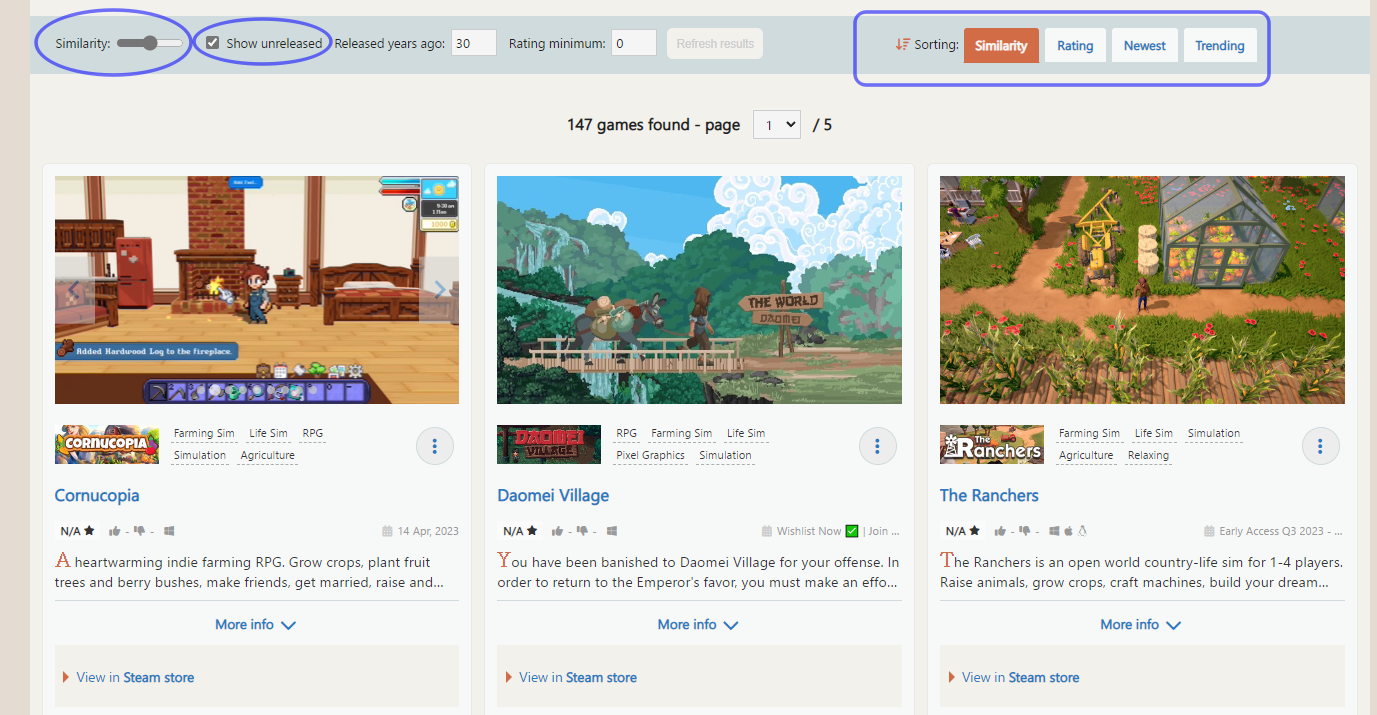Open Cornucopia's View in Steam store link

point(135,677)
